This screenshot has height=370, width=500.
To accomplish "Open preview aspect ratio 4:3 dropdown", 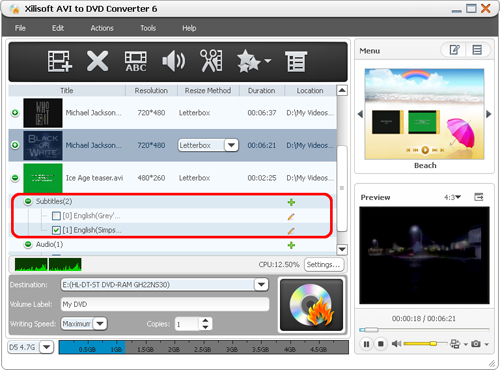I will click(452, 197).
